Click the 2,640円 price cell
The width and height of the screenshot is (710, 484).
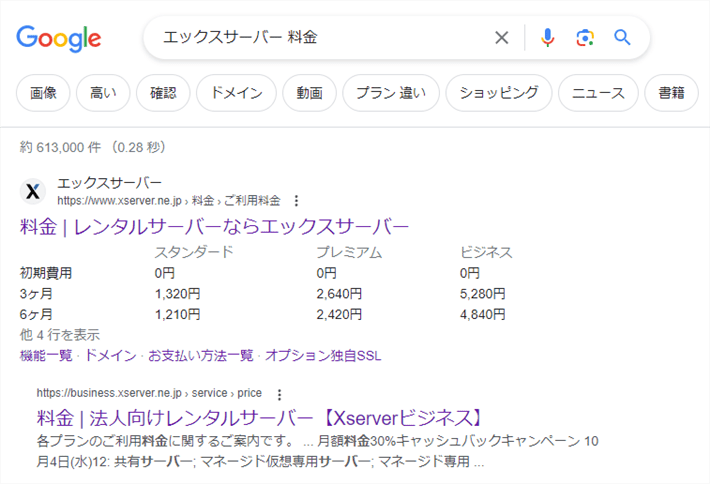click(339, 294)
